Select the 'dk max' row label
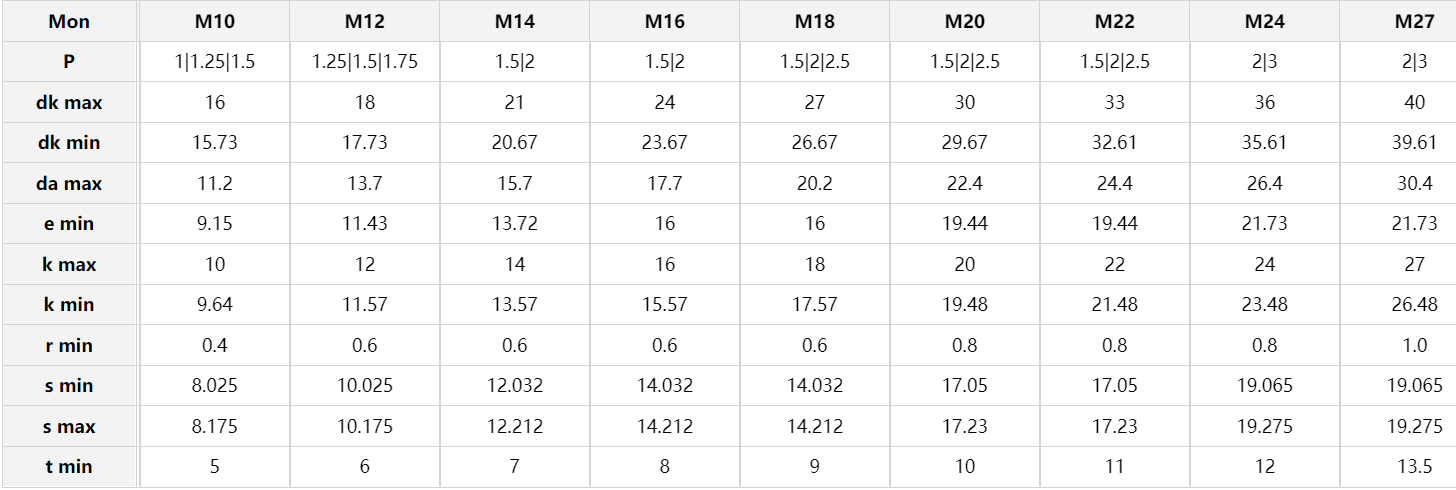Screen dimensions: 1456x490 click(69, 102)
